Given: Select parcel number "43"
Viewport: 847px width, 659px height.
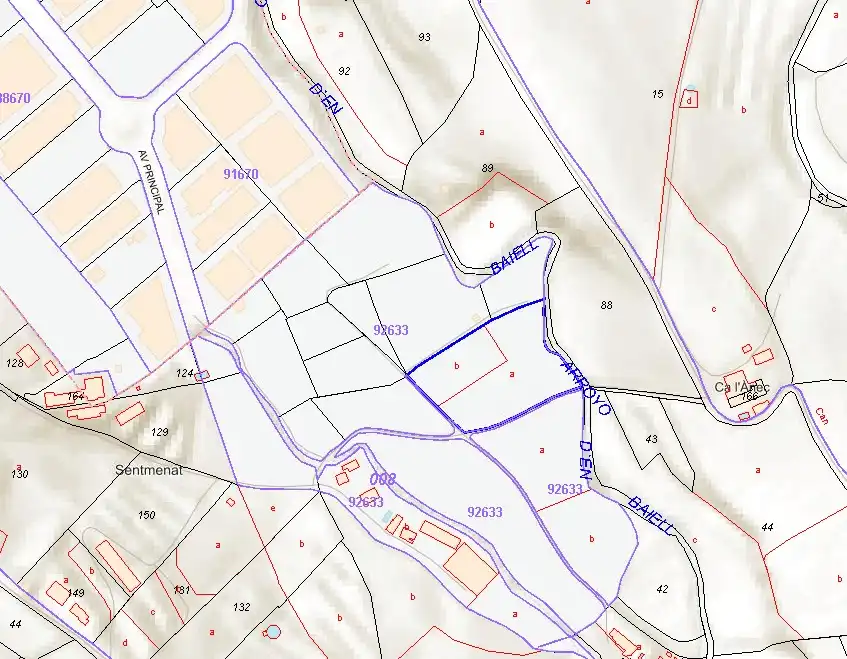Looking at the screenshot, I should [x=652, y=439].
